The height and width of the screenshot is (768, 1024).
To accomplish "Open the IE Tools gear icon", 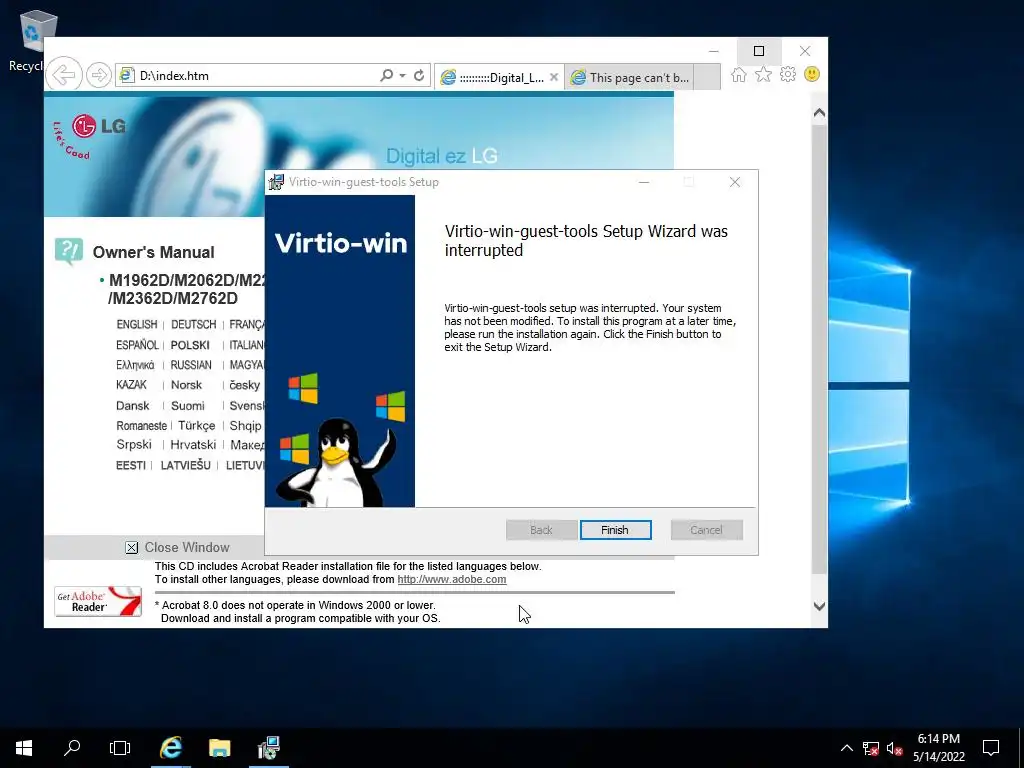I will click(788, 74).
